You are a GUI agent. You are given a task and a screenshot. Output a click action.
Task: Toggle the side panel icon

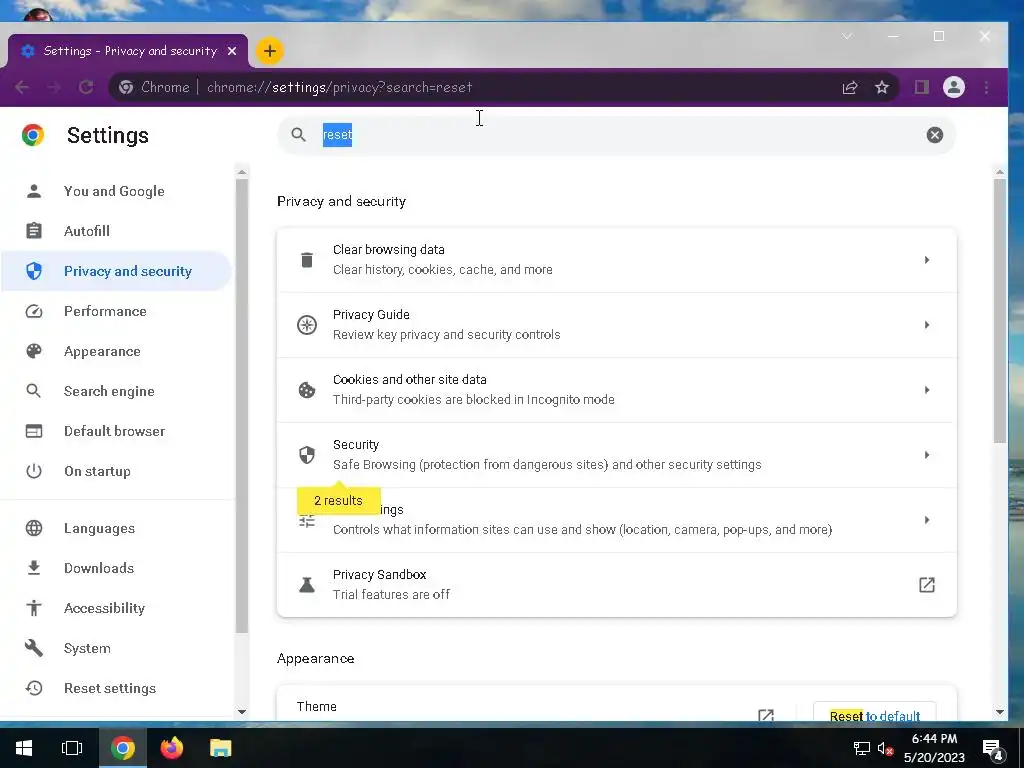click(921, 88)
